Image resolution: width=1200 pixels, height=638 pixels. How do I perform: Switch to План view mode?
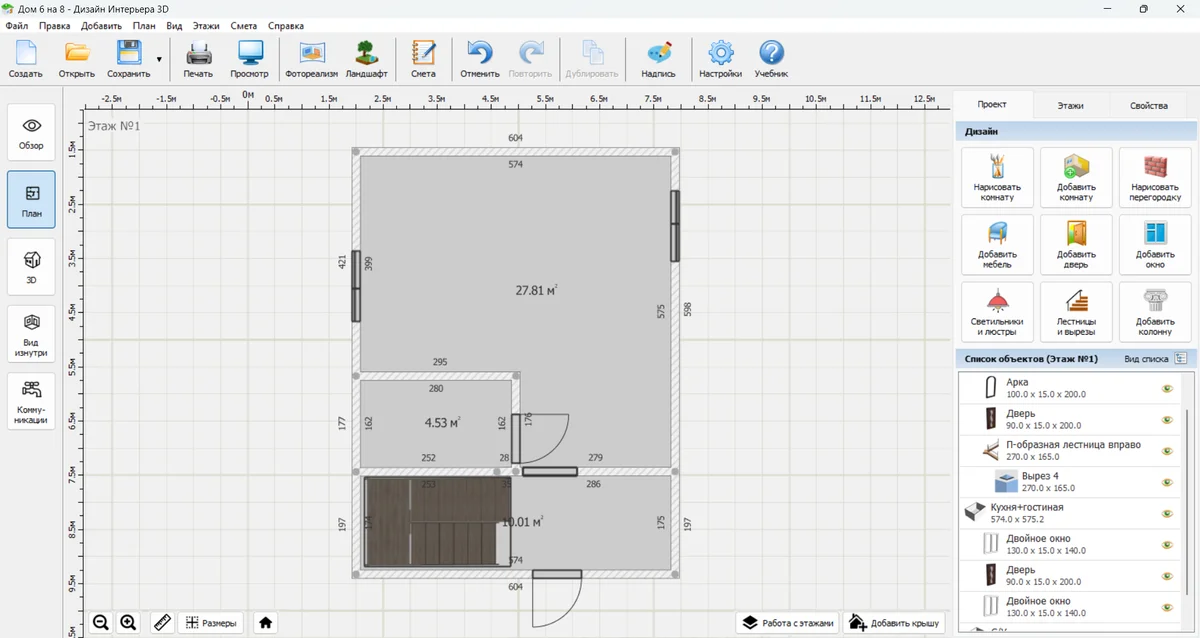coord(32,200)
